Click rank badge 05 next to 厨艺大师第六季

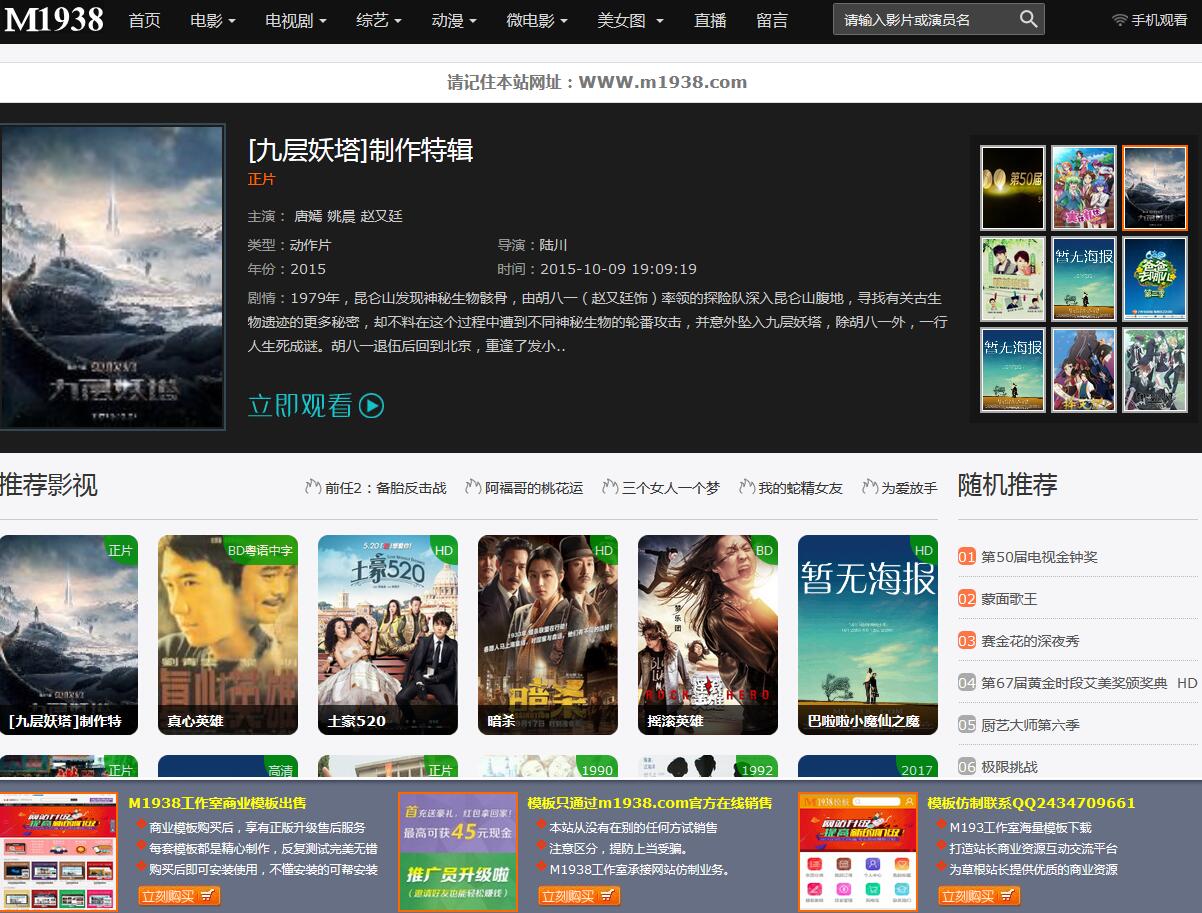967,725
